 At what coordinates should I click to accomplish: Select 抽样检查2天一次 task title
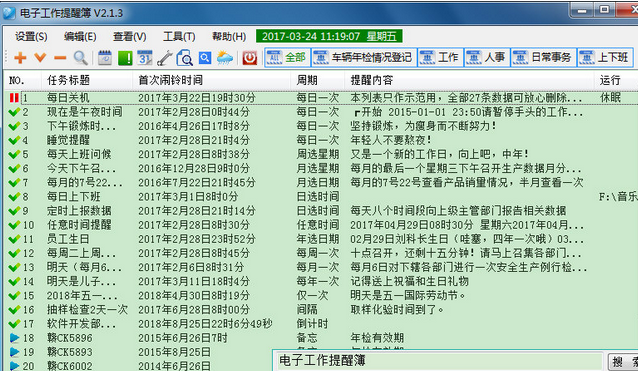87,310
